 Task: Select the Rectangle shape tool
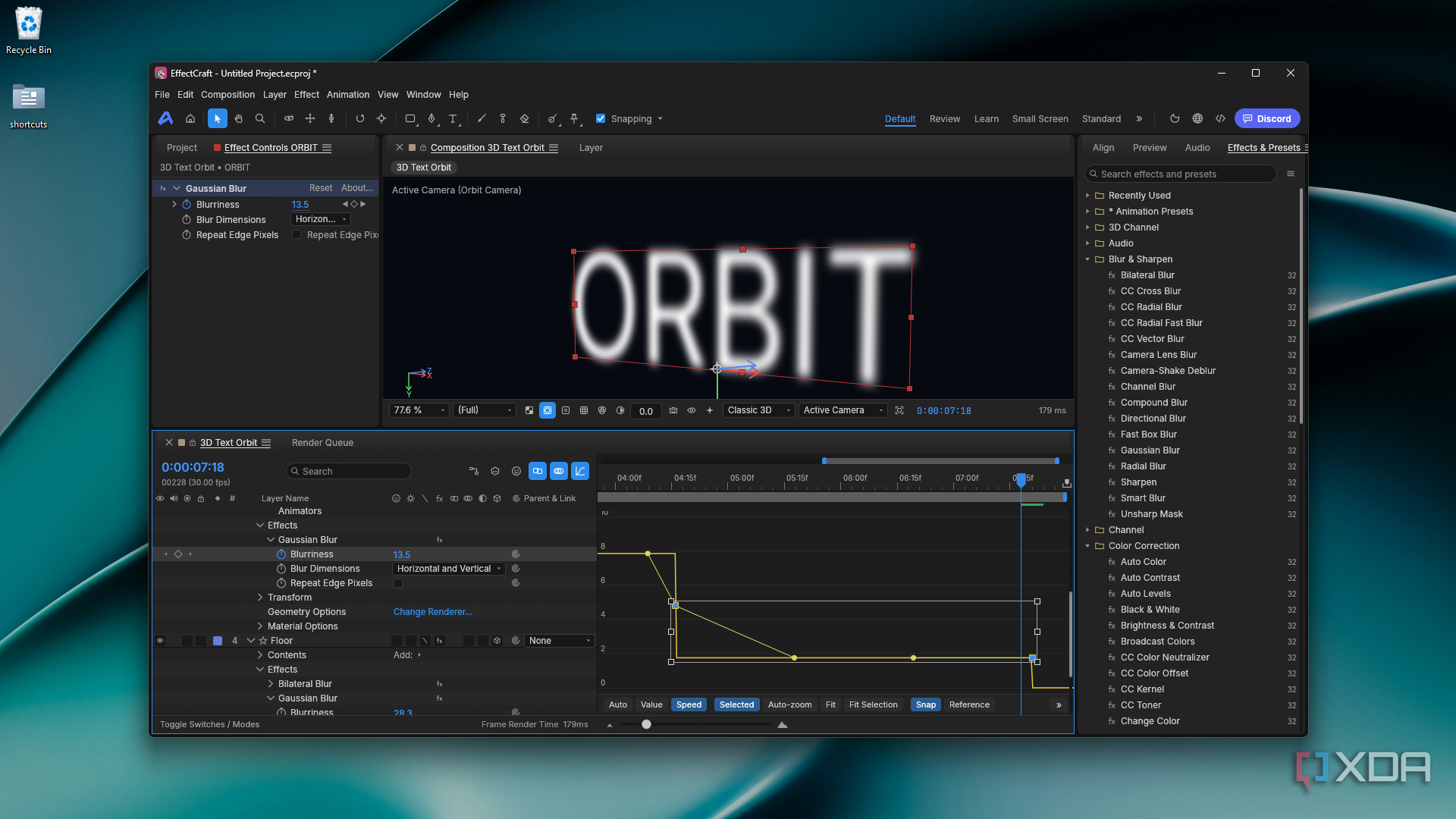point(410,119)
